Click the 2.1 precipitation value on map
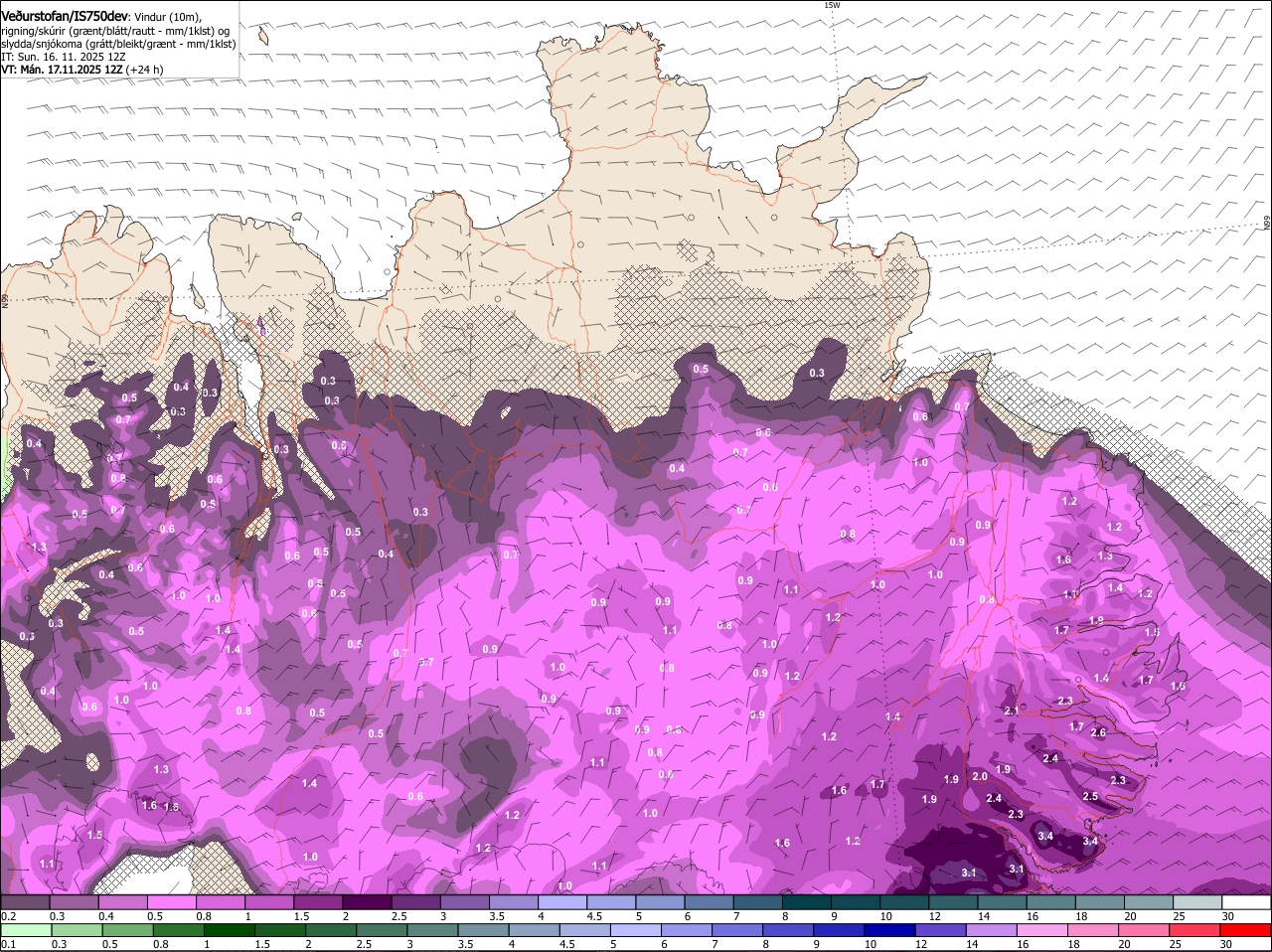Viewport: 1272px width, 952px height. pos(1012,711)
